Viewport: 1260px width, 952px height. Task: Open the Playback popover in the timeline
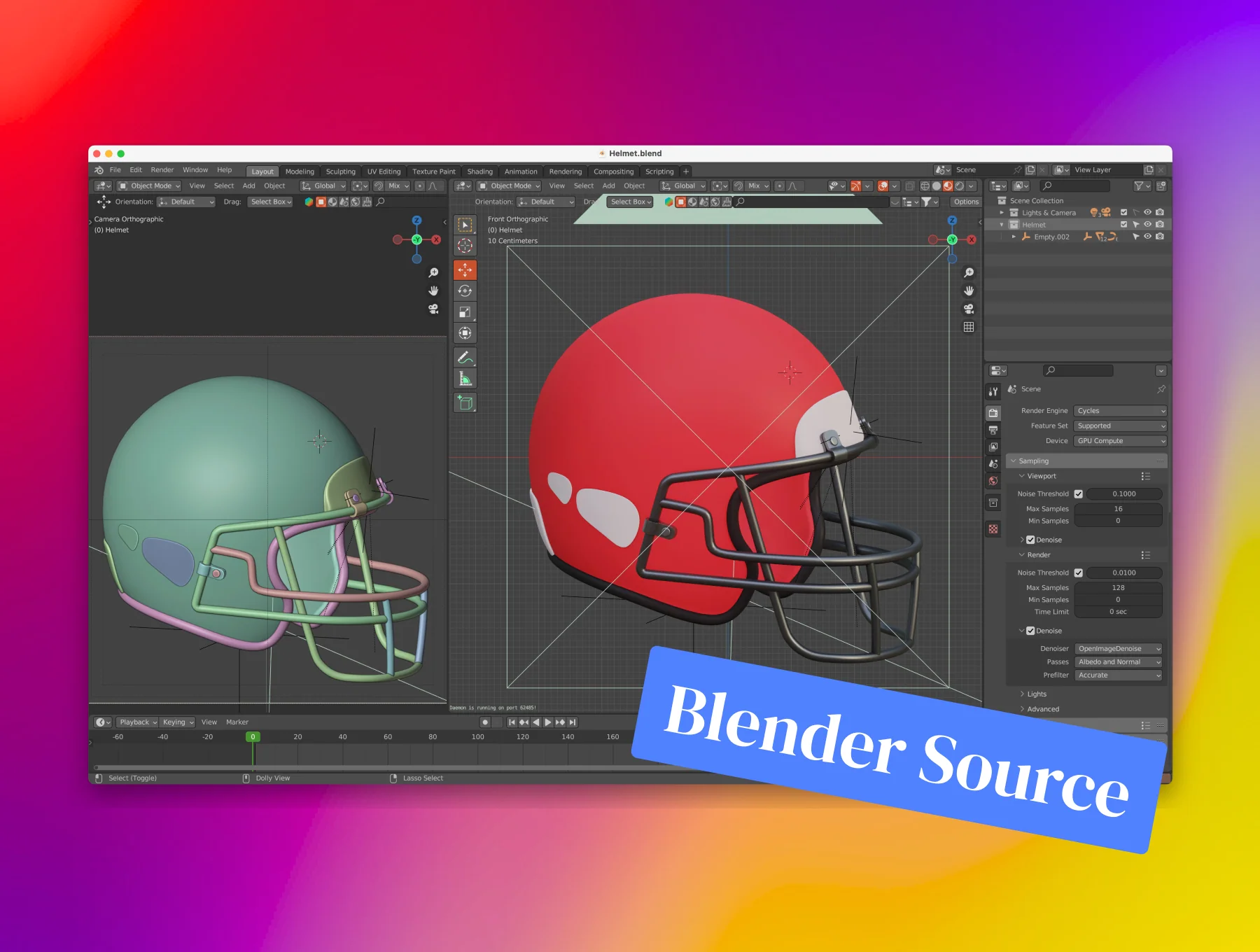[x=137, y=722]
